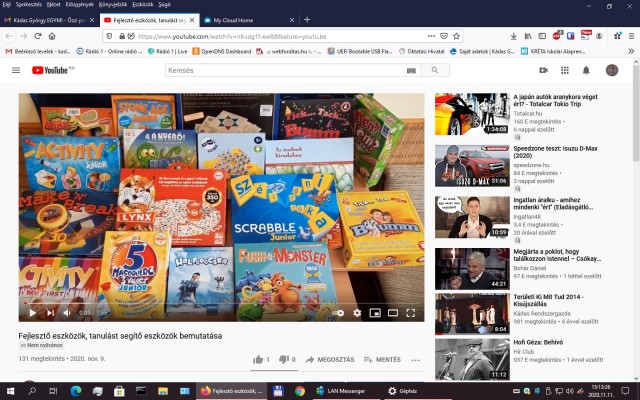Enter fullscreen mode in the player

411,313
